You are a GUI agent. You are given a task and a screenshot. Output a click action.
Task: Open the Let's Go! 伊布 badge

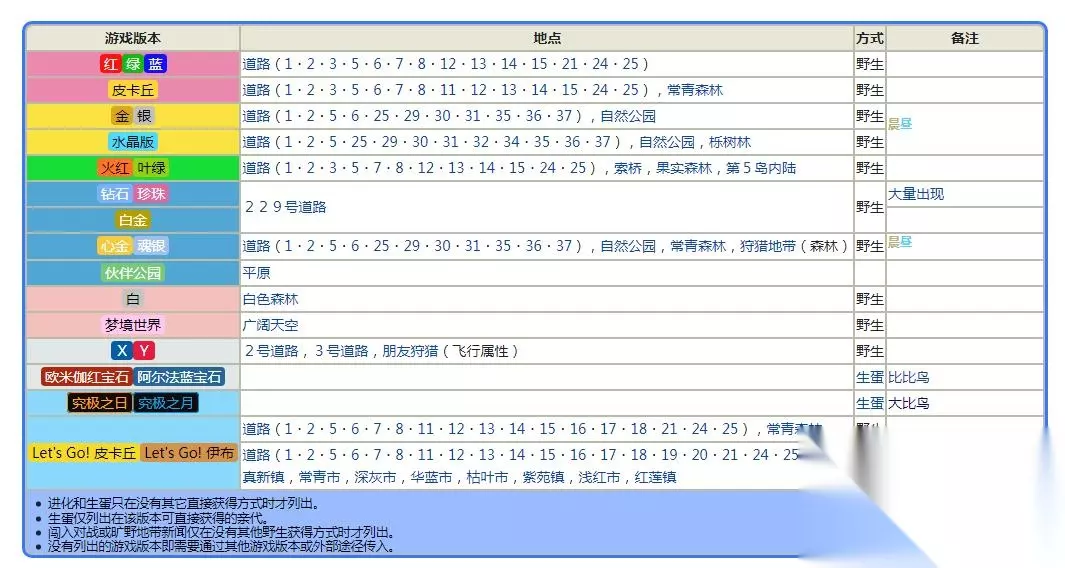click(x=189, y=453)
